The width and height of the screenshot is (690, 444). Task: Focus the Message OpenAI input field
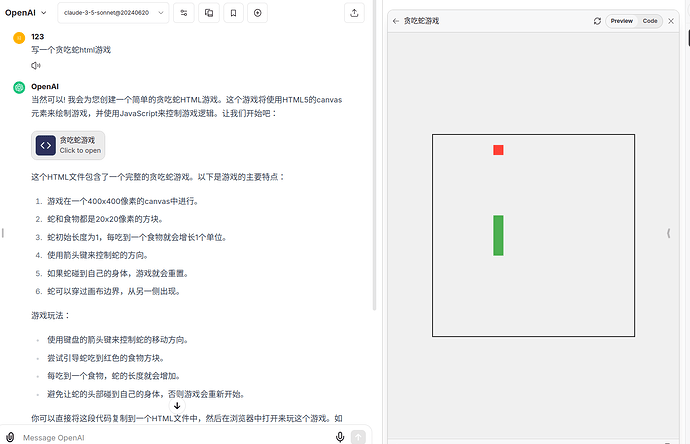coord(176,437)
